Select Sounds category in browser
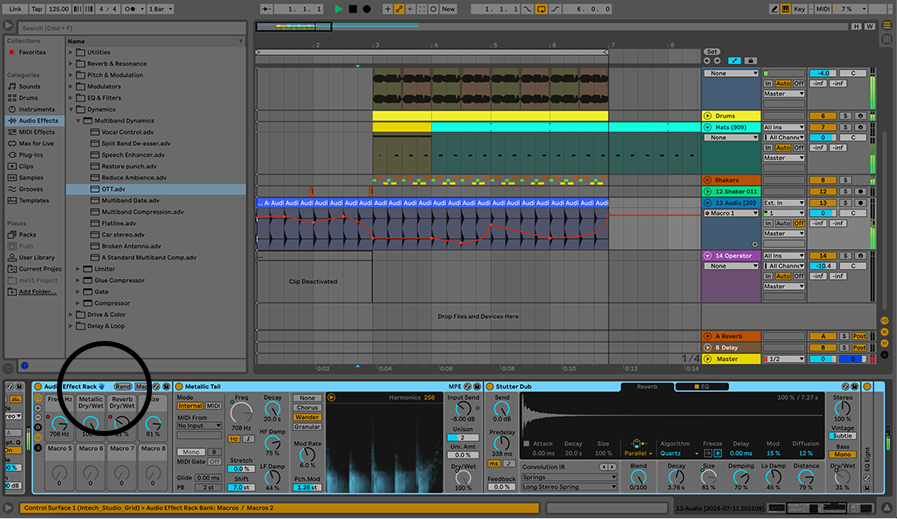 tap(30, 87)
